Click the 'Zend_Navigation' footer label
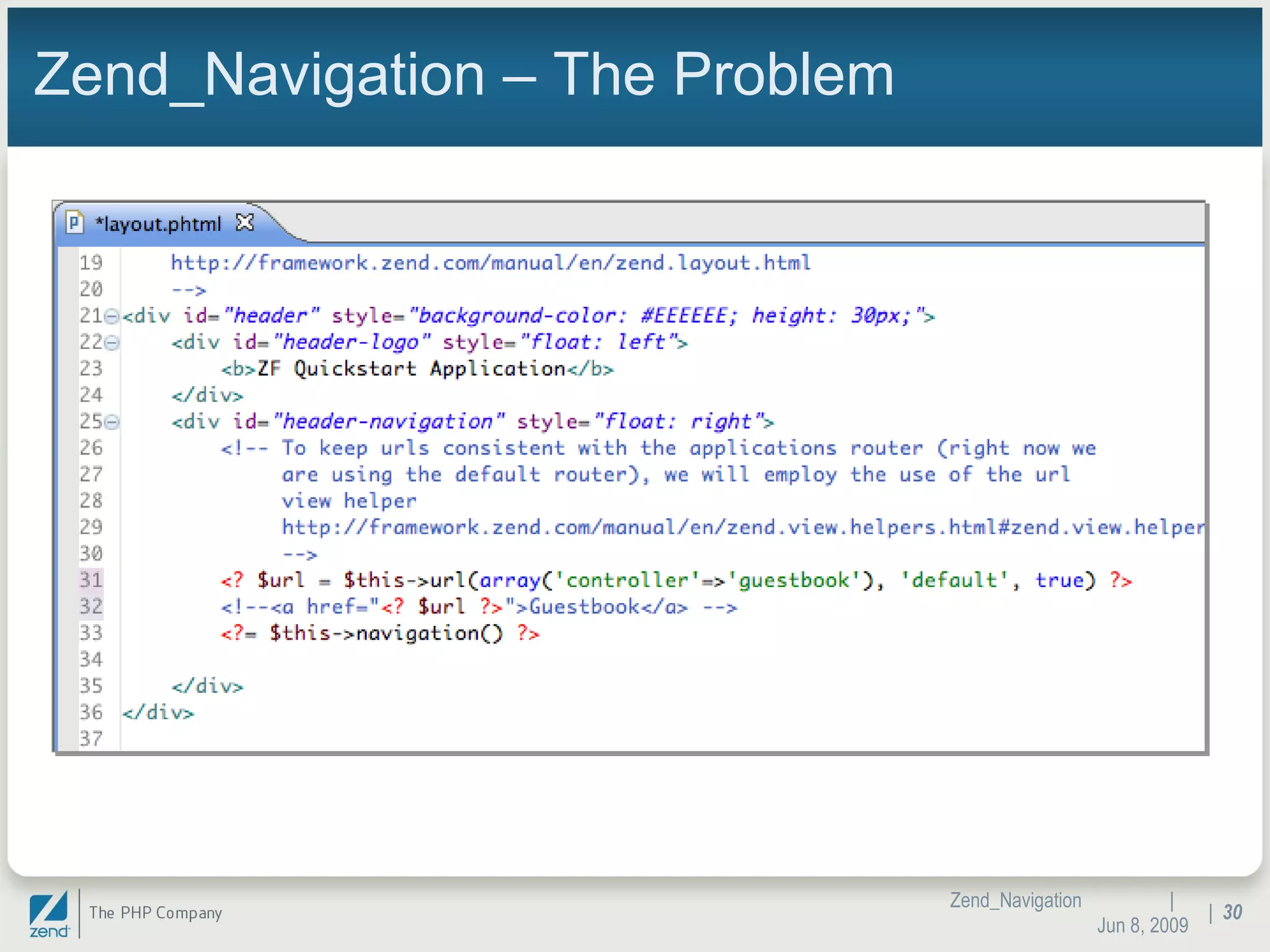The image size is (1270, 952). pos(1016,900)
